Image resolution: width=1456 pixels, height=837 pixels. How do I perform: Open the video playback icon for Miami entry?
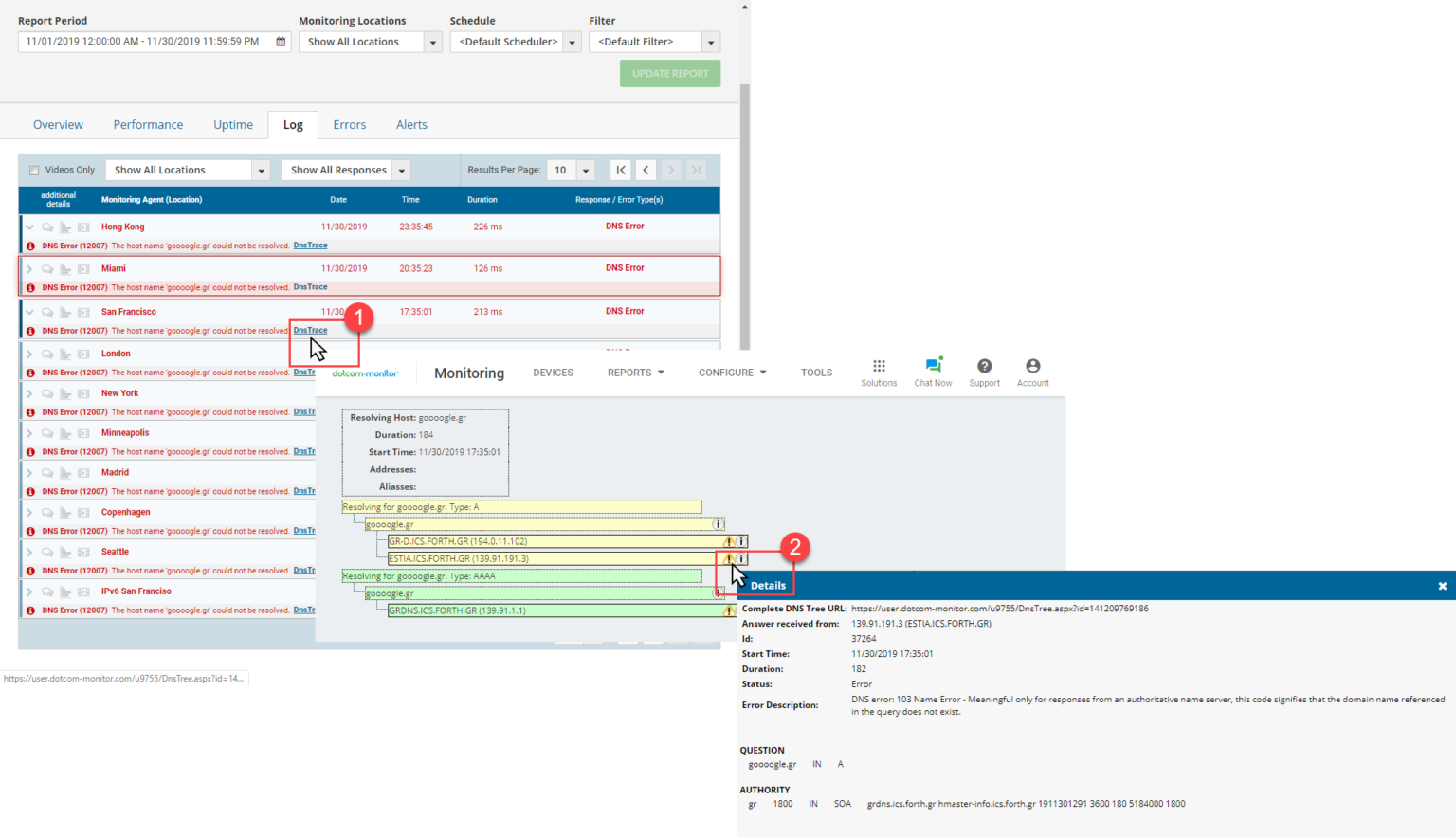pyautogui.click(x=83, y=268)
